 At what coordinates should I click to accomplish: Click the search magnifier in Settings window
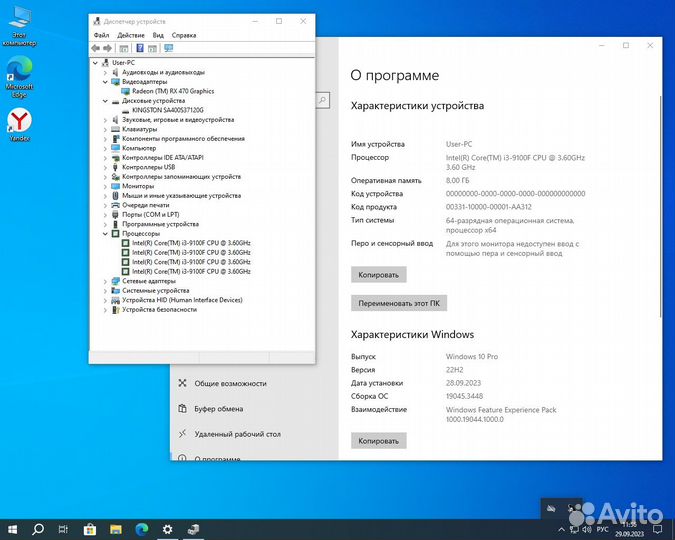(x=322, y=100)
